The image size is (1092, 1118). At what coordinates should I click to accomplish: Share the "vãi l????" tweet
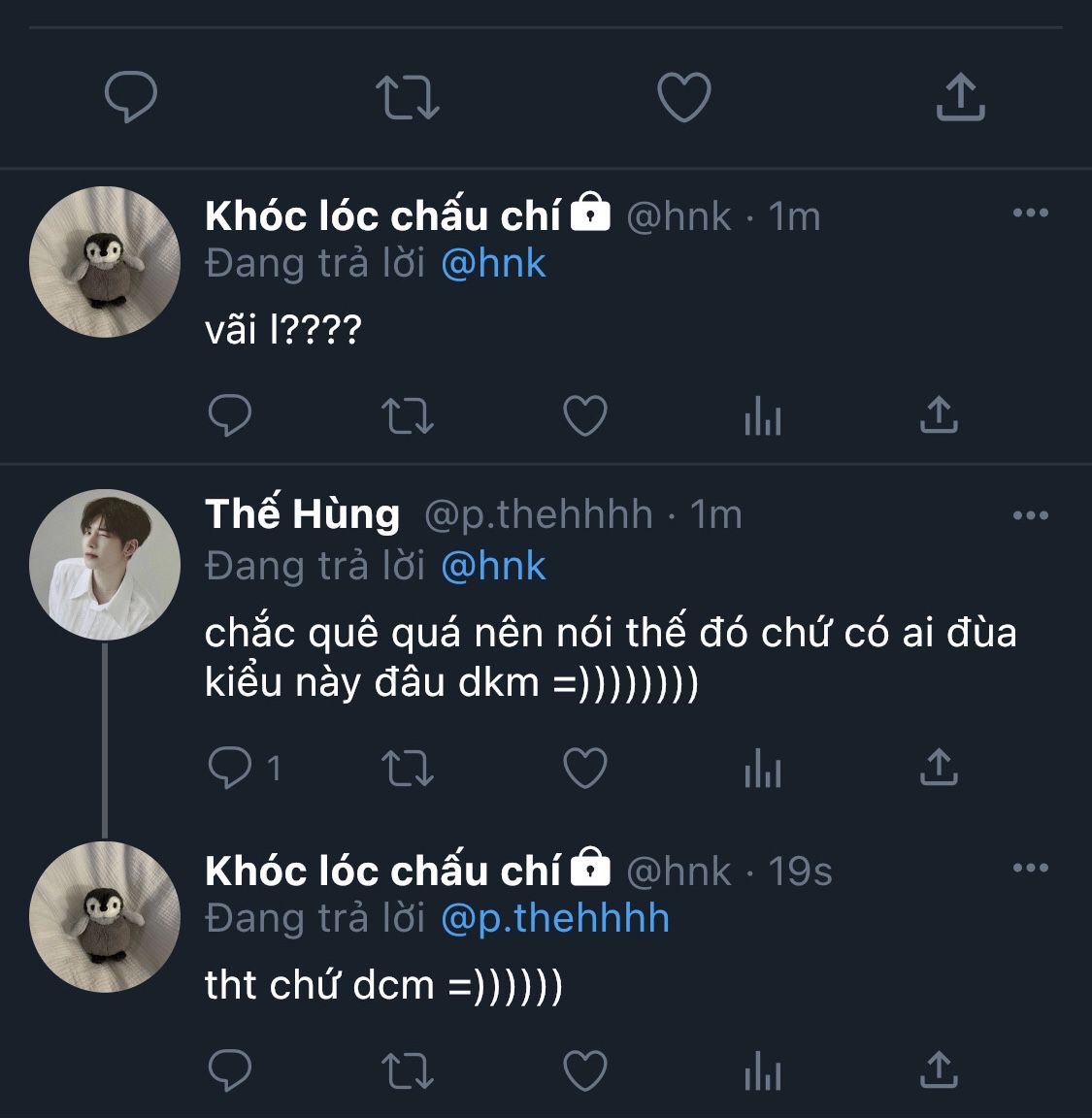[939, 415]
